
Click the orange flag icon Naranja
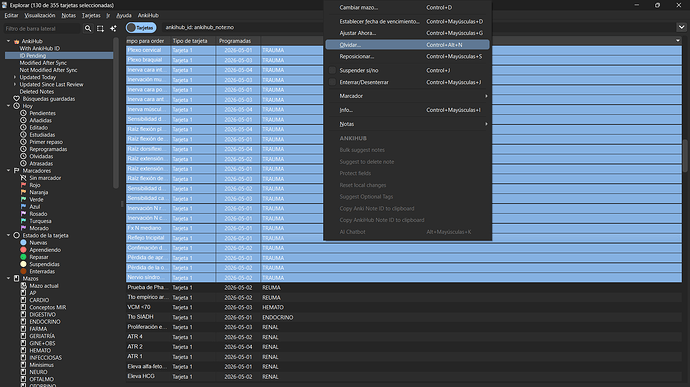pyautogui.click(x=23, y=192)
